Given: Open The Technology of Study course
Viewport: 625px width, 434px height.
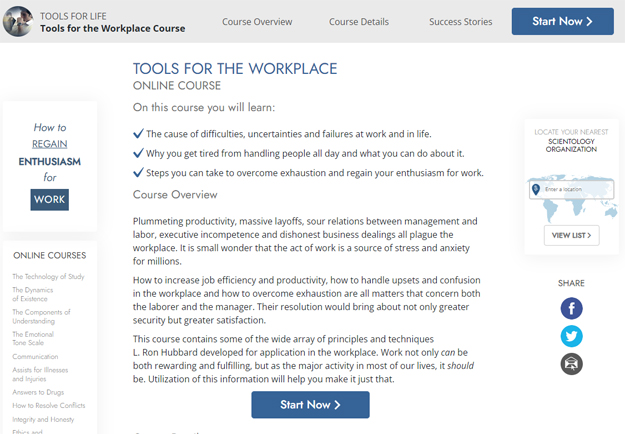Looking at the screenshot, I should (x=48, y=276).
